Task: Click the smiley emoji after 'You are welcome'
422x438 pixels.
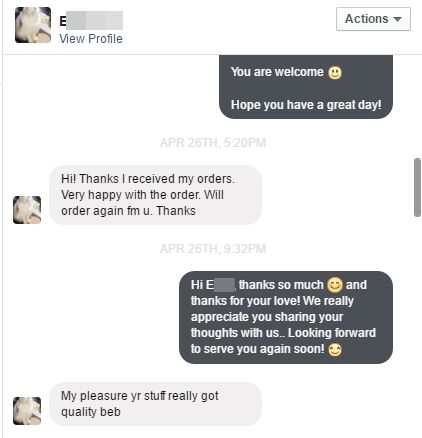Action: point(335,73)
